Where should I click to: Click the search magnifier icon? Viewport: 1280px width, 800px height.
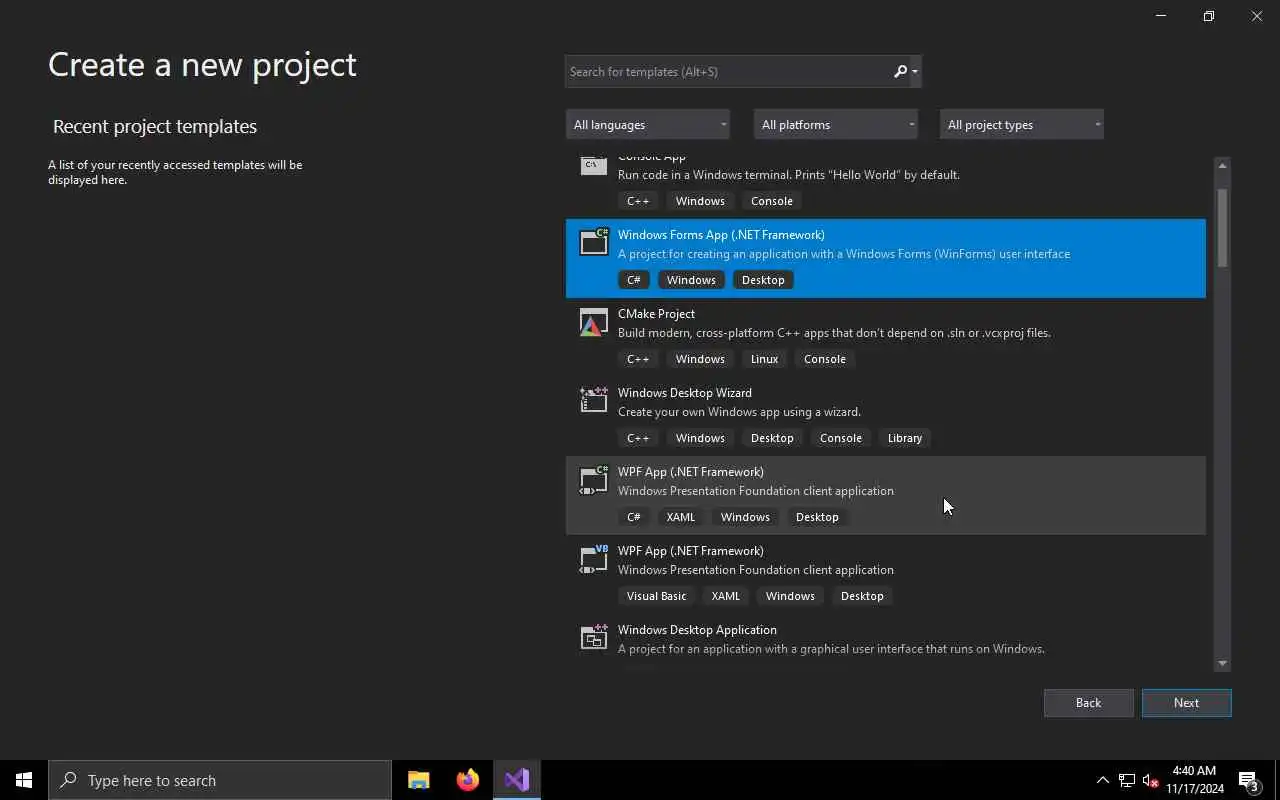(x=900, y=71)
